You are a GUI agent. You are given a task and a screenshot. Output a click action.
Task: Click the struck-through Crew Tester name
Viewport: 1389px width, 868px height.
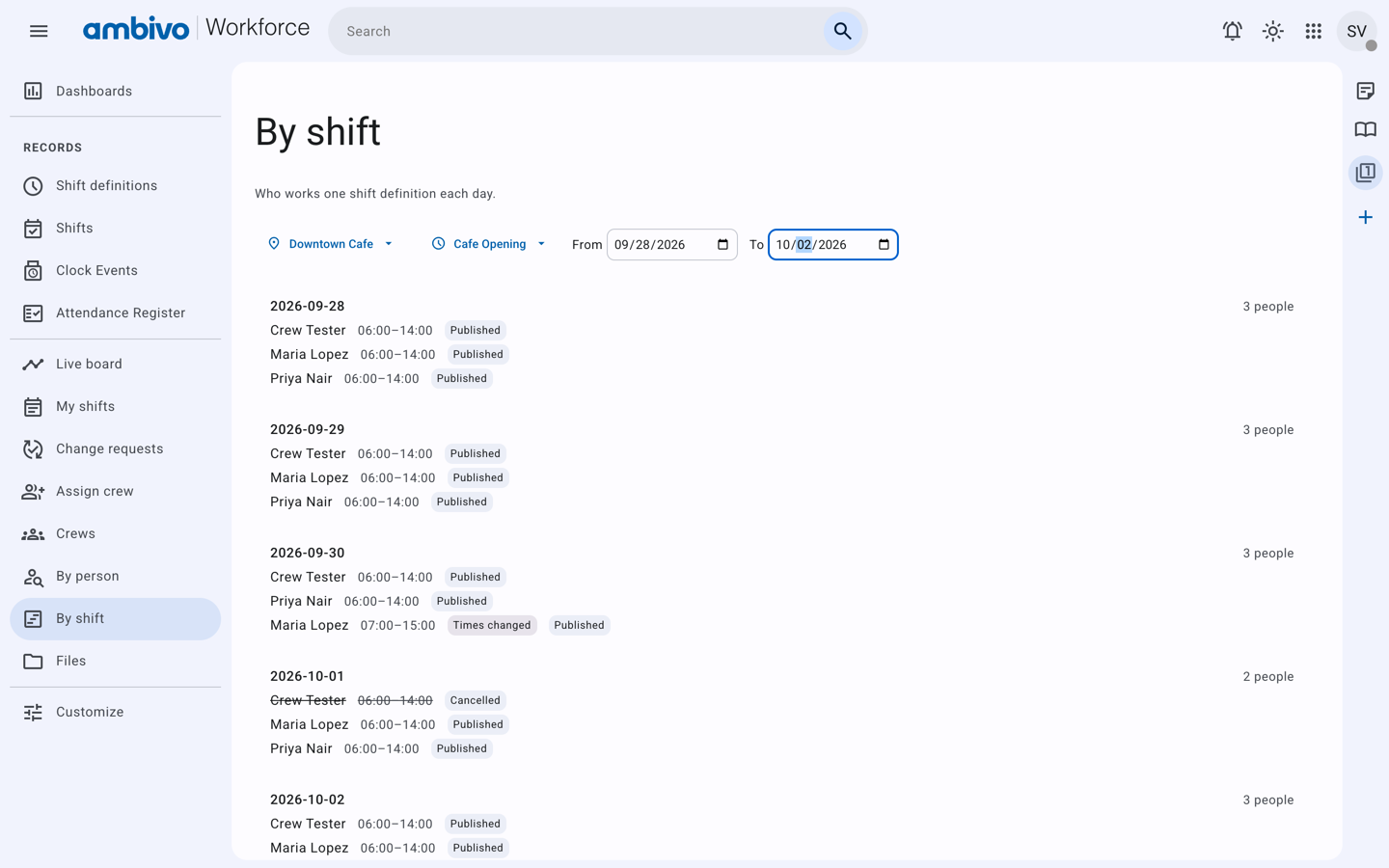tap(308, 700)
